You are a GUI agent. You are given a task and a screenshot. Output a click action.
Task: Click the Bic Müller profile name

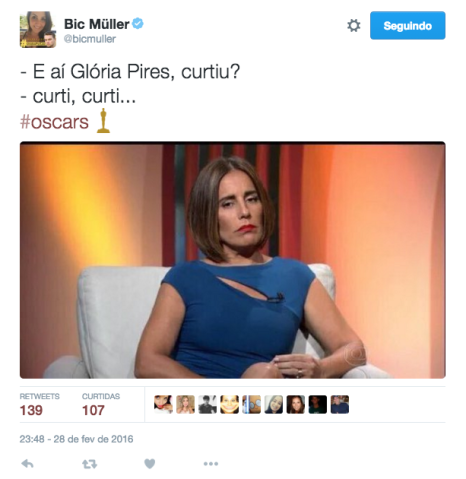(x=96, y=24)
